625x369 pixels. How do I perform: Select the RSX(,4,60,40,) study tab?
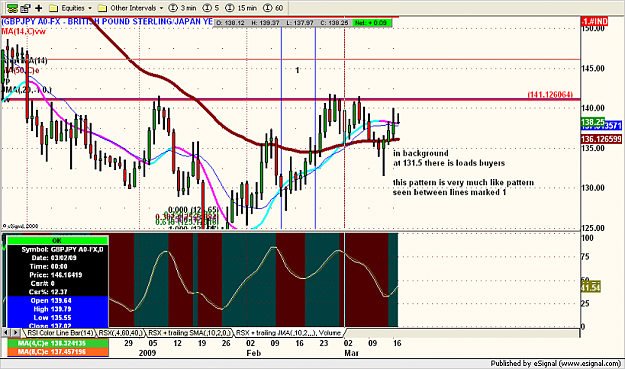[x=120, y=332]
